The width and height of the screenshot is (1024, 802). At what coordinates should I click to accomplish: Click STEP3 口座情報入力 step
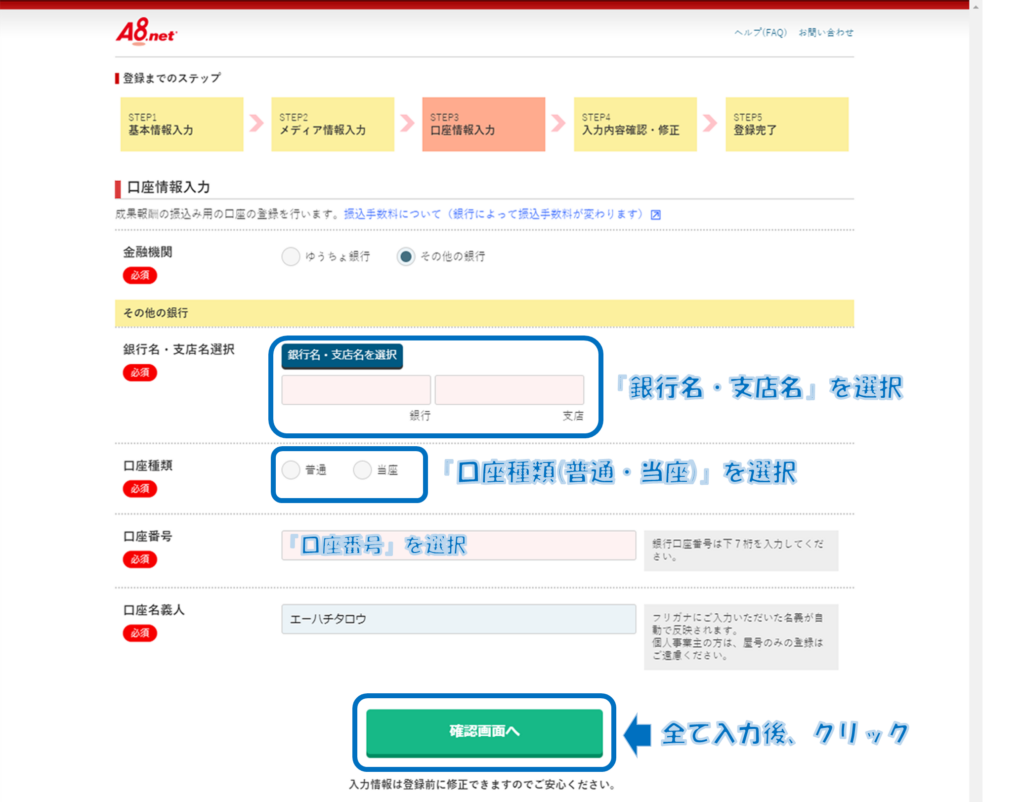click(483, 124)
